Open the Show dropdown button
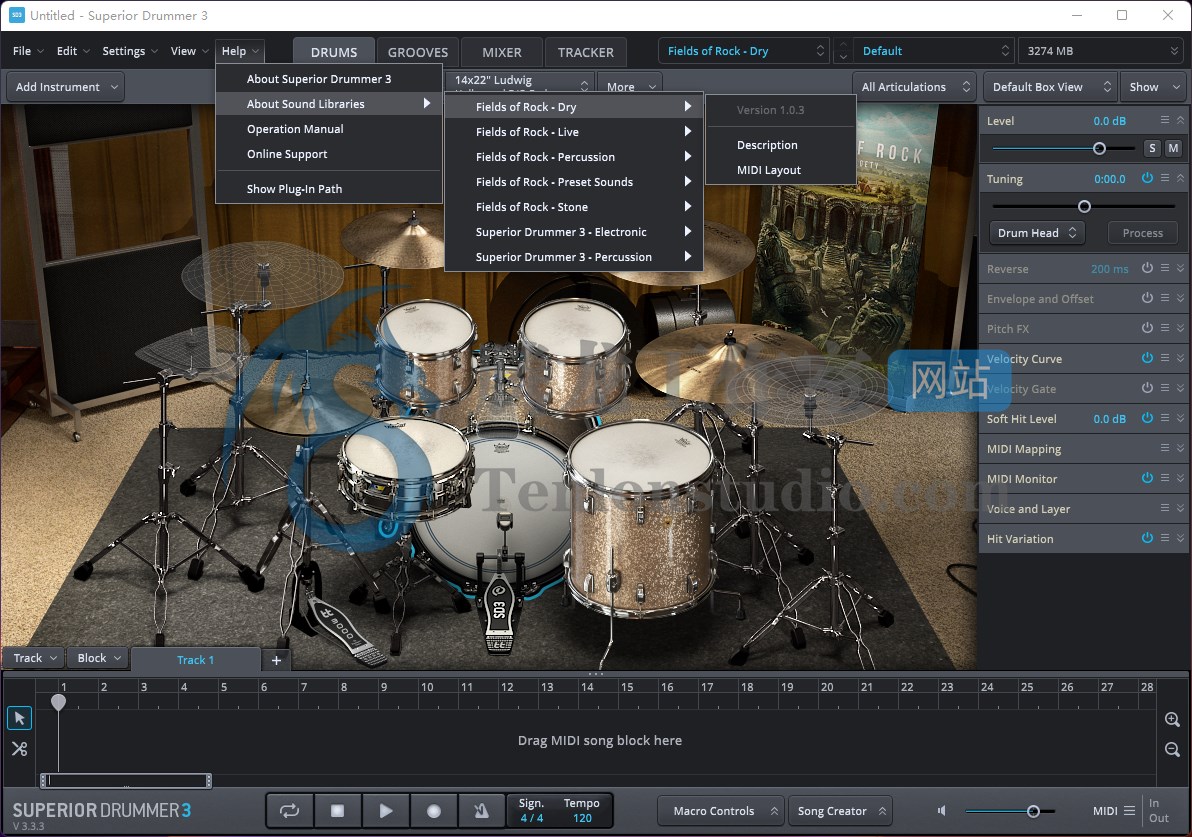Image resolution: width=1192 pixels, height=837 pixels. tap(1152, 87)
